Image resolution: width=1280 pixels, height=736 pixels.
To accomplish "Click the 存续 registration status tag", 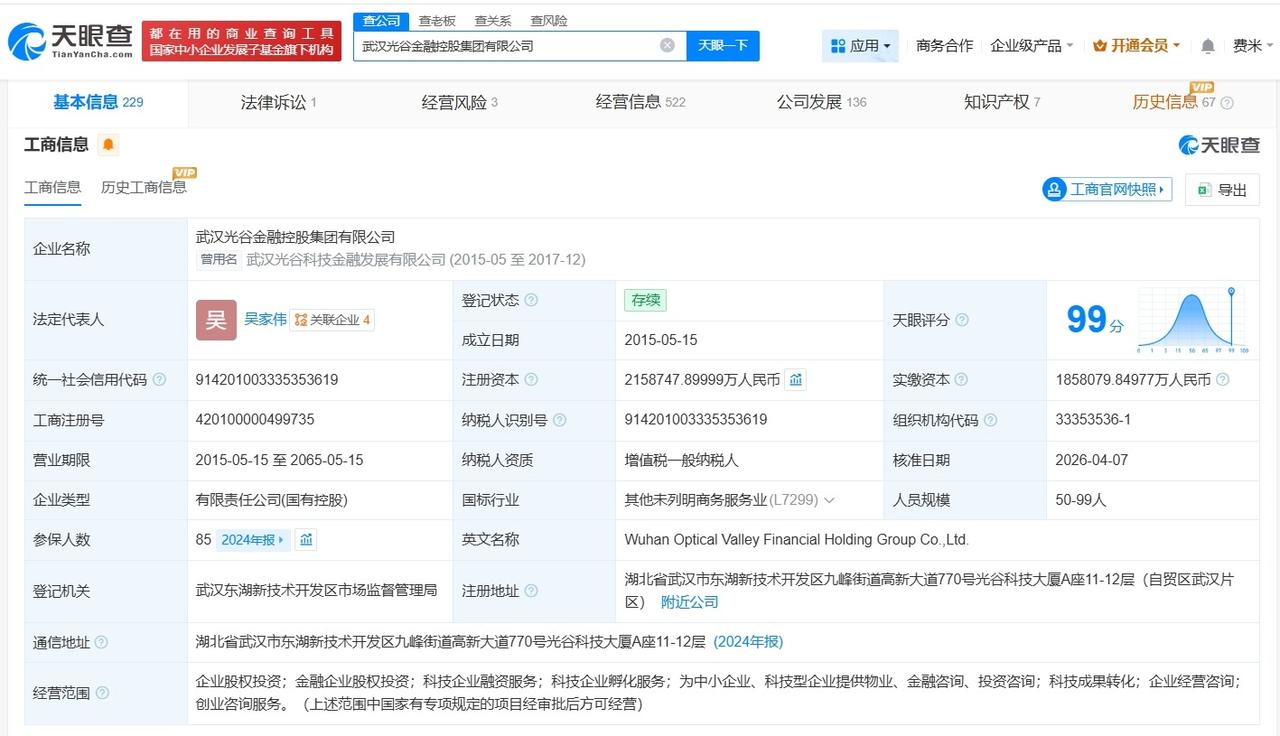I will pyautogui.click(x=645, y=300).
